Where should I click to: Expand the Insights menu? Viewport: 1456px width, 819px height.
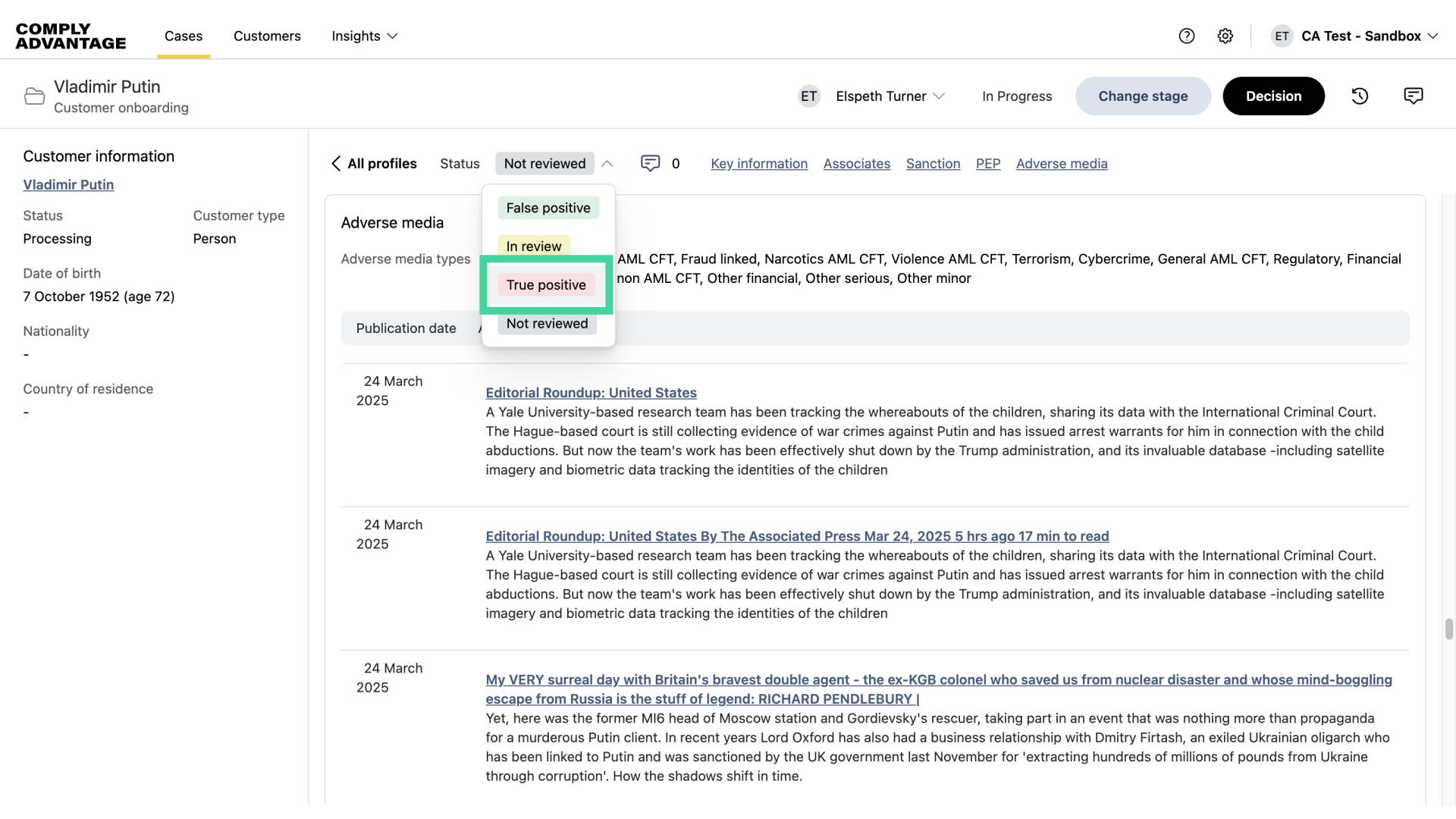pos(365,36)
